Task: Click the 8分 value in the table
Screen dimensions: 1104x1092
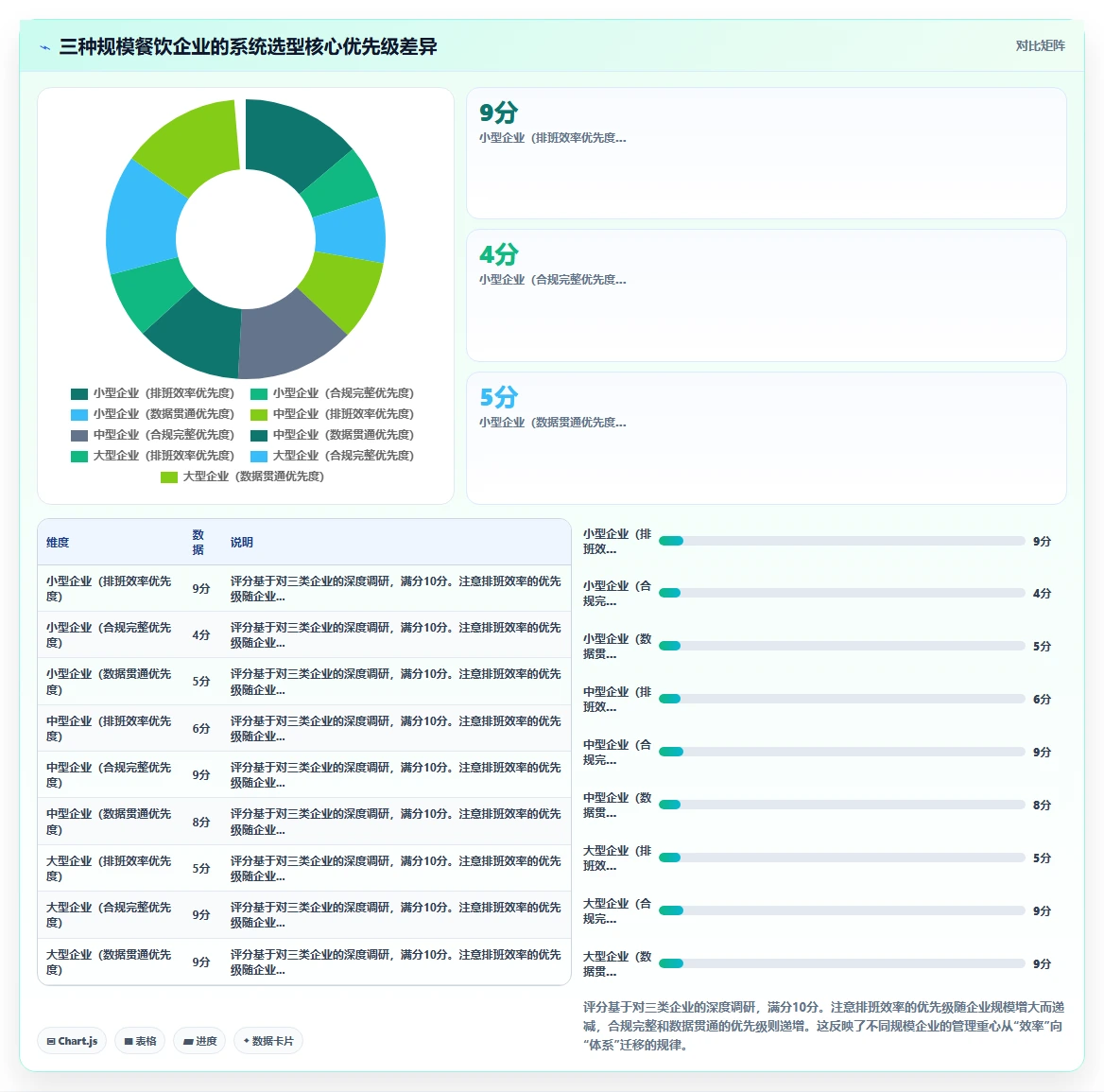Action: point(200,823)
